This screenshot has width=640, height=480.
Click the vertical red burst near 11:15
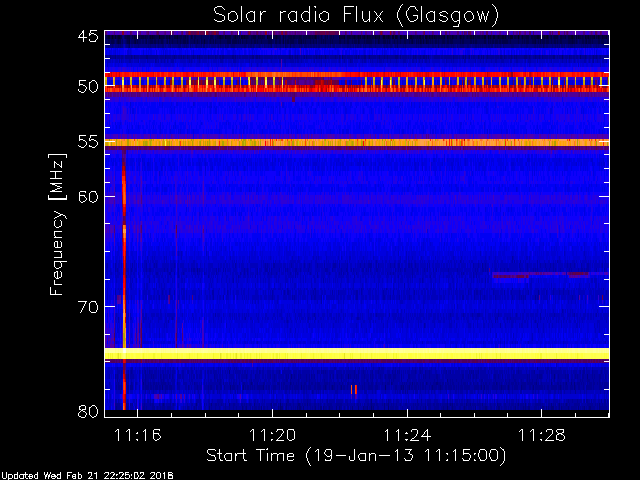[124, 282]
